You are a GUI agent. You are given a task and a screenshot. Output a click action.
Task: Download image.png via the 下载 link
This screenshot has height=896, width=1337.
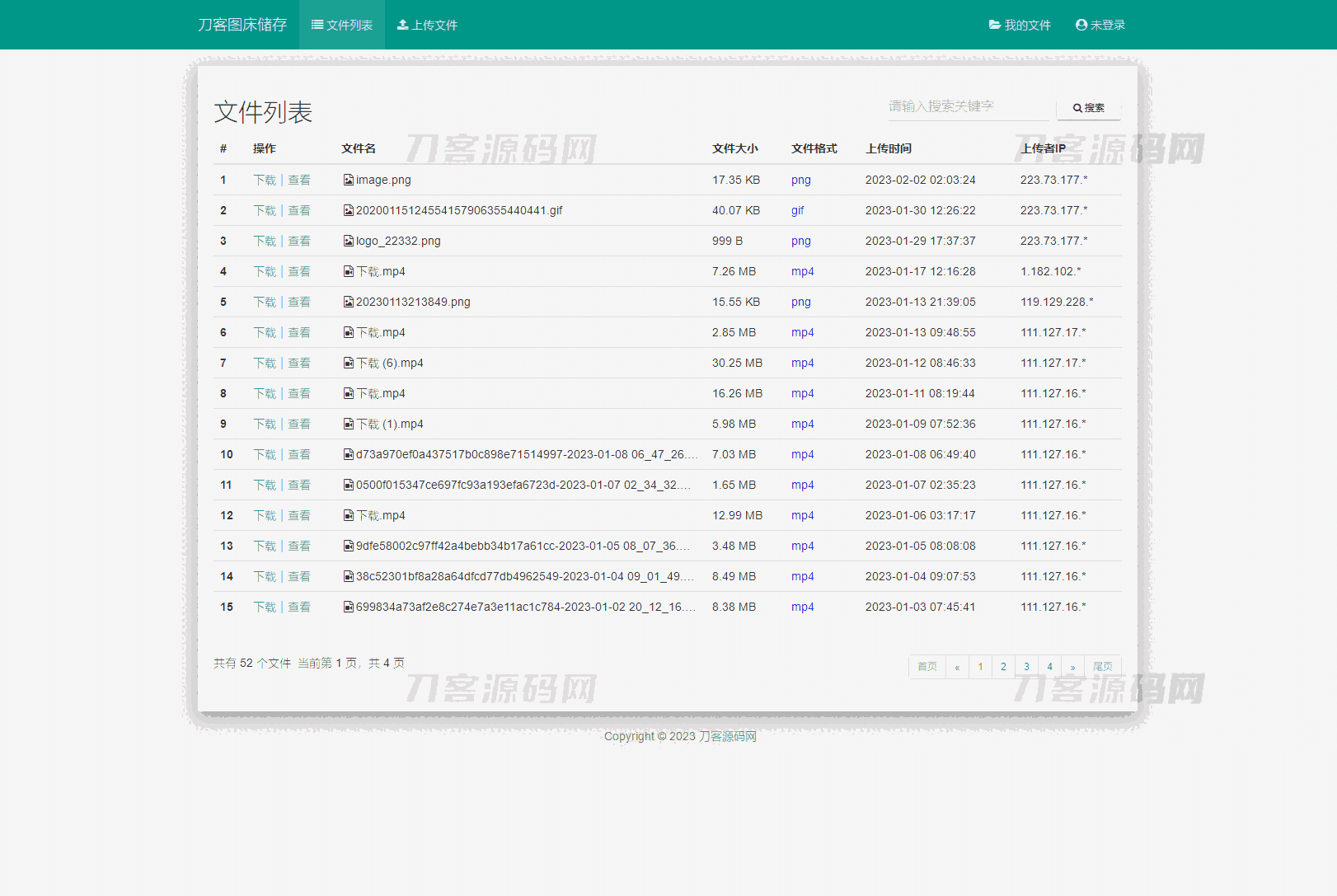pyautogui.click(x=265, y=180)
